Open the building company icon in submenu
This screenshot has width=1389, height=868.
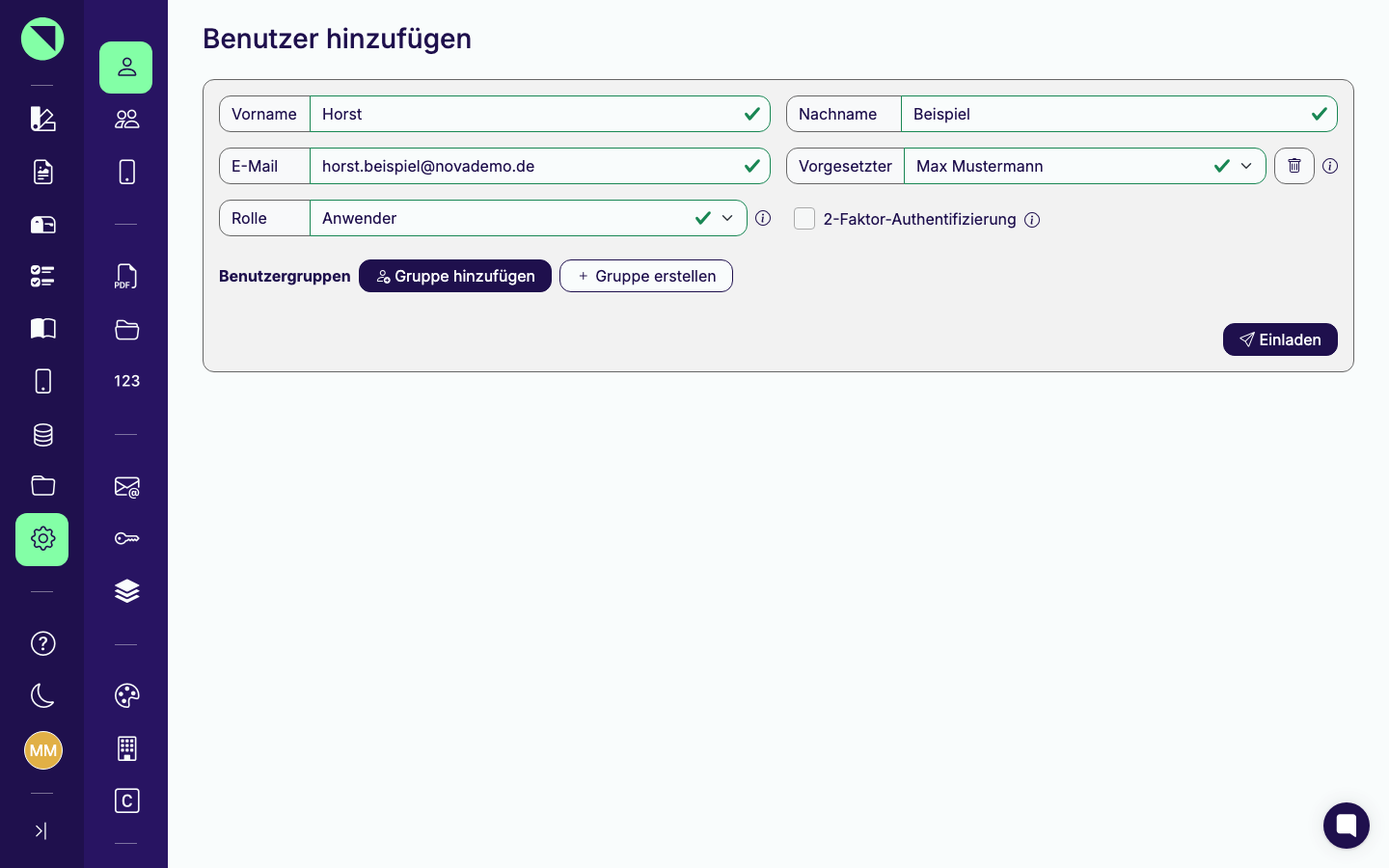(126, 748)
